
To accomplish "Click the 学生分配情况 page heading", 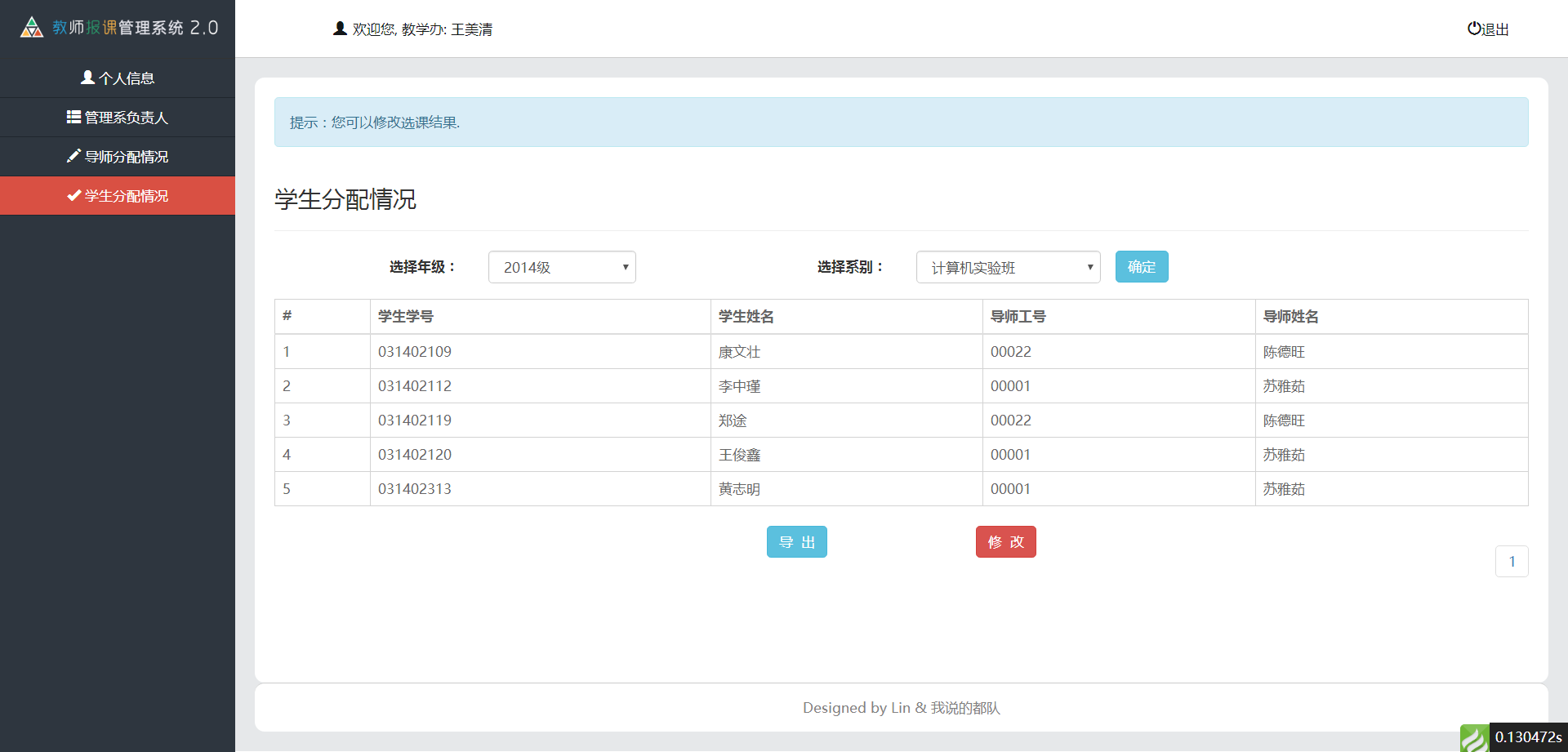I will point(345,199).
